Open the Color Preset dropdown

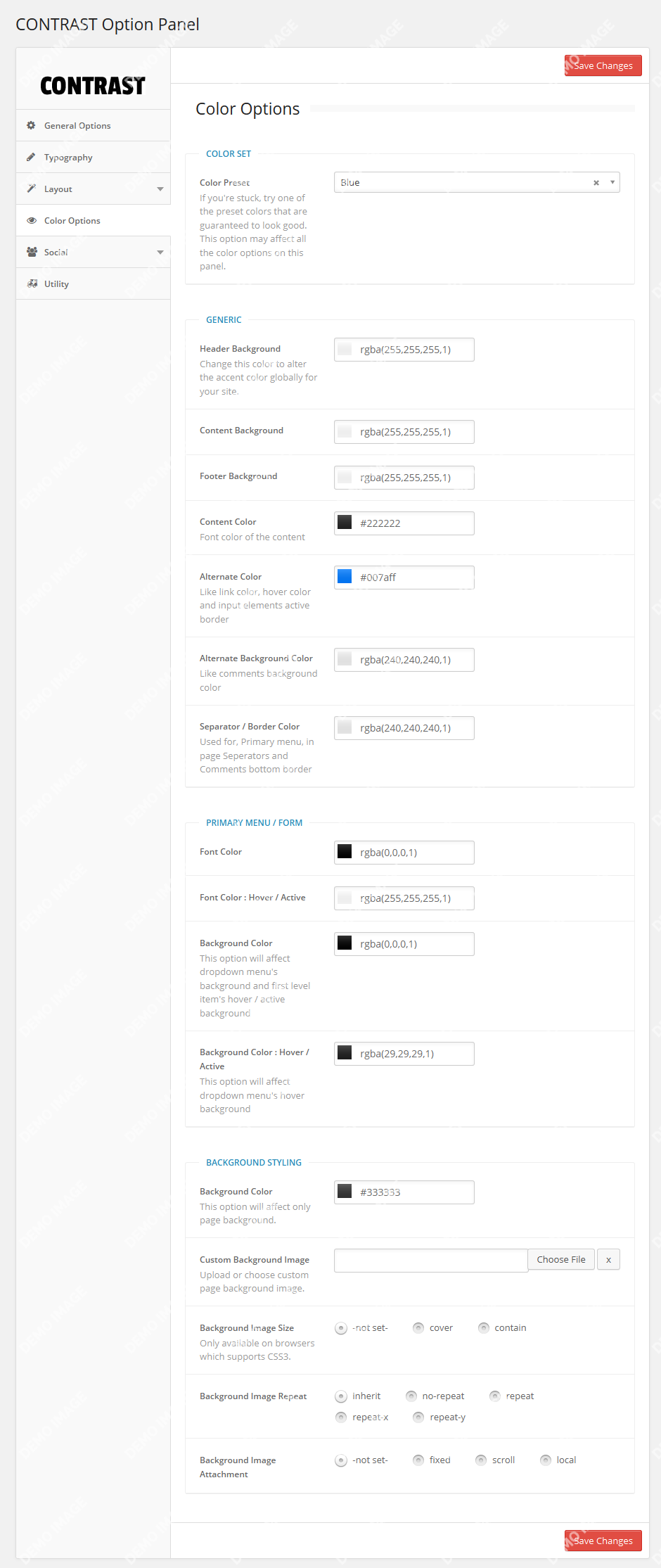612,182
